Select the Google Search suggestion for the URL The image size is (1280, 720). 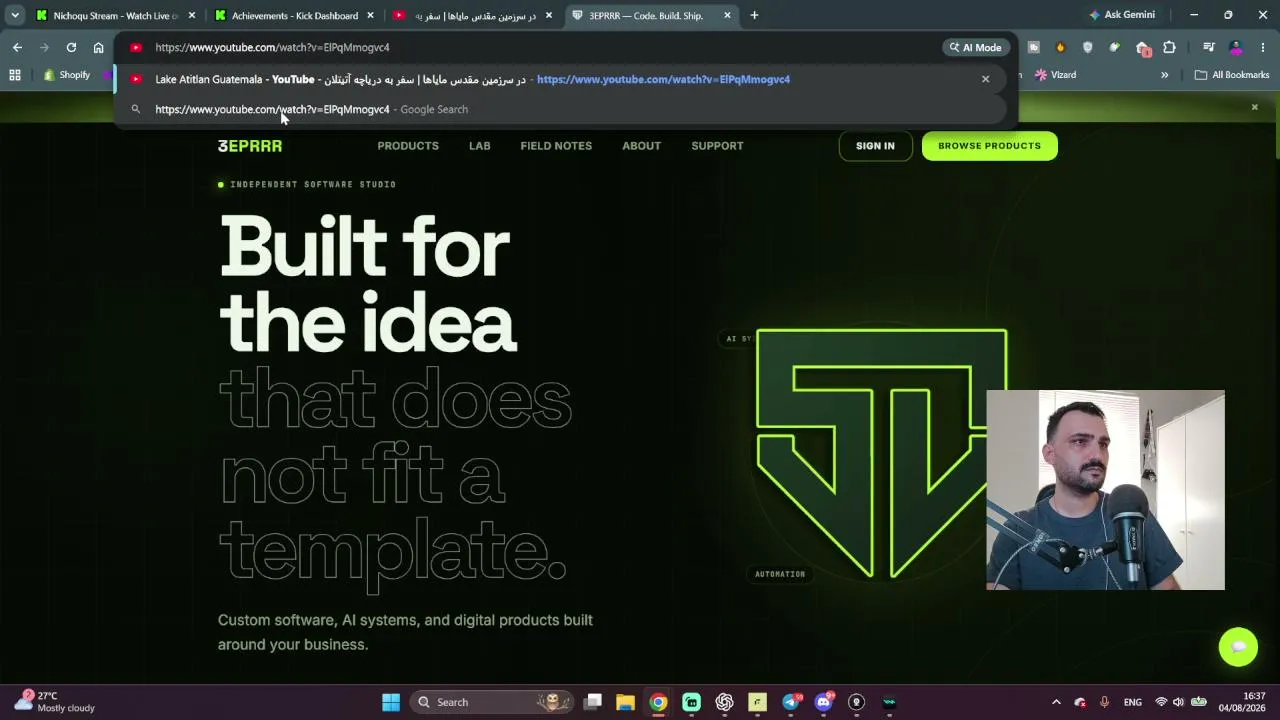tap(560, 109)
